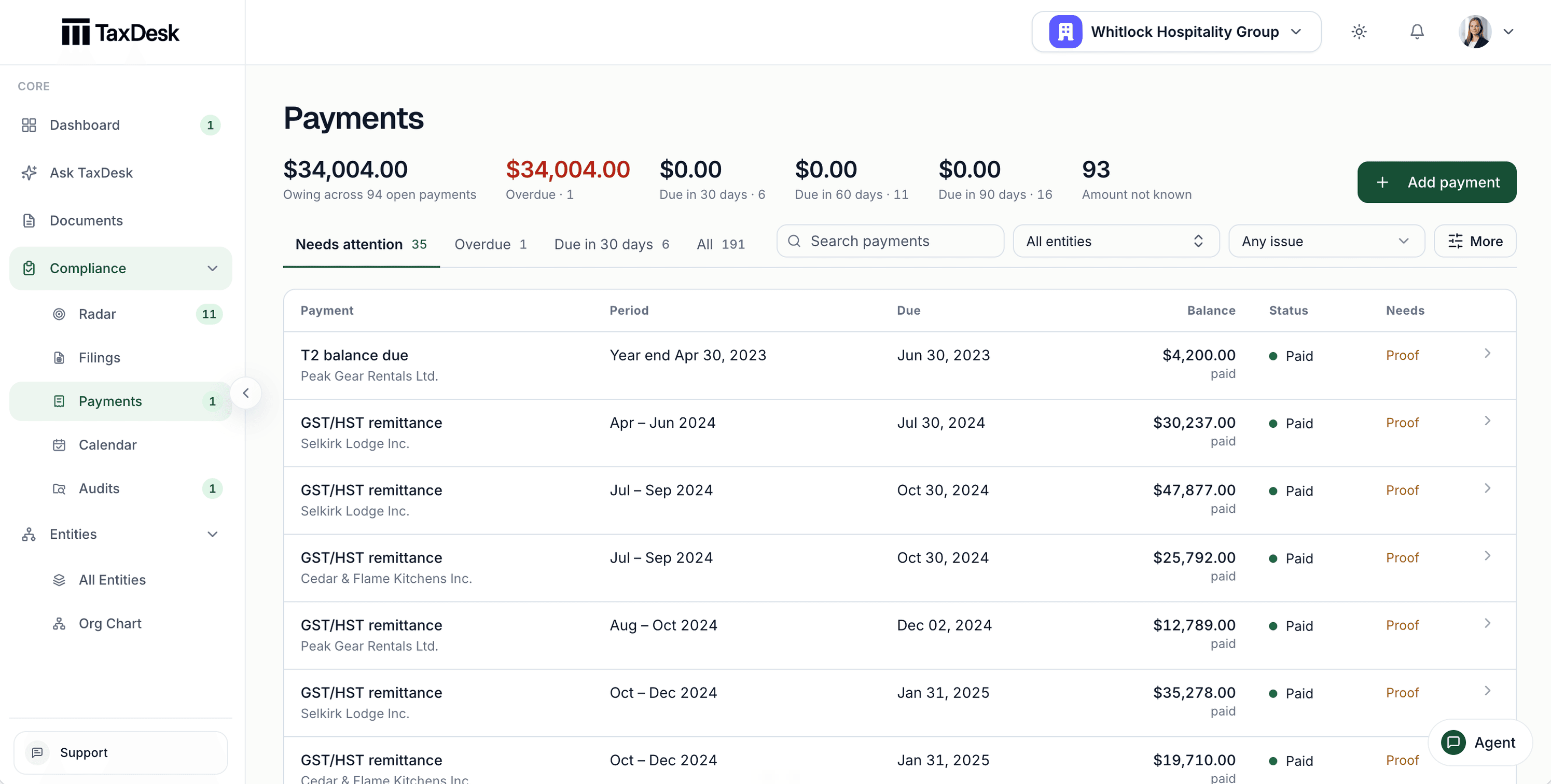Click the TaxDesk logo
Screen dimensions: 1551x784
pyautogui.click(x=120, y=32)
